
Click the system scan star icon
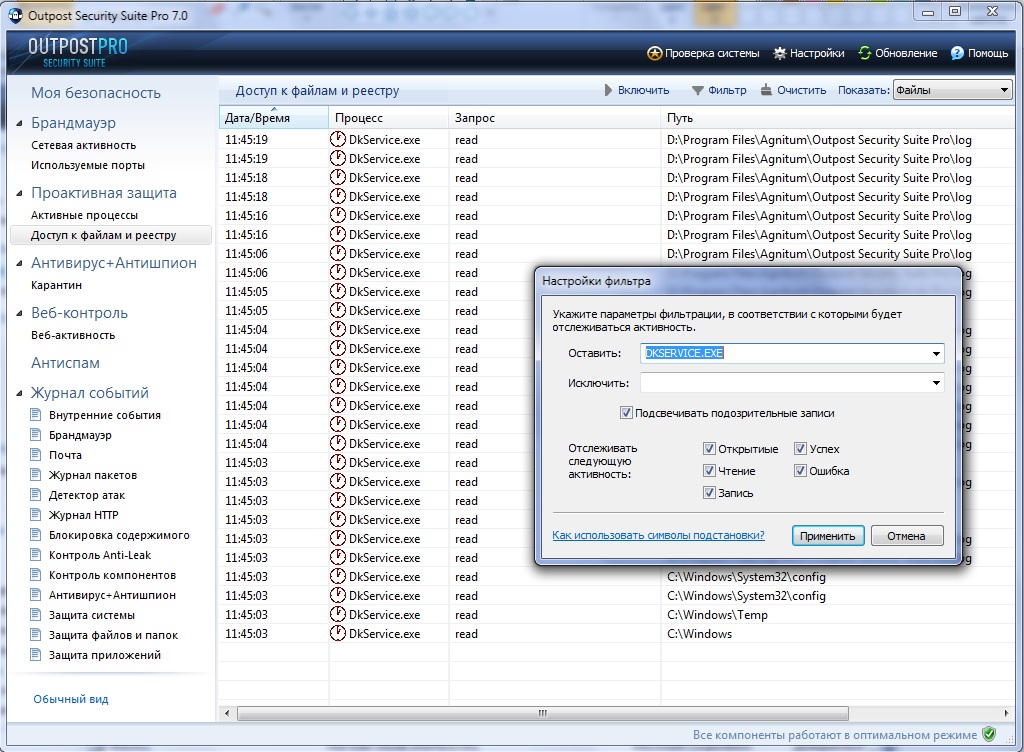[x=654, y=53]
